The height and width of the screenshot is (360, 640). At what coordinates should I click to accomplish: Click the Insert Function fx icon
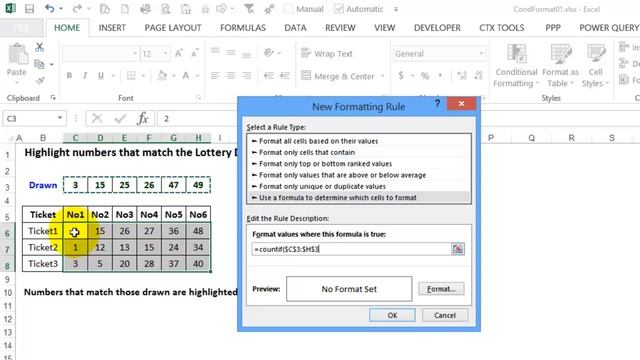(142, 119)
